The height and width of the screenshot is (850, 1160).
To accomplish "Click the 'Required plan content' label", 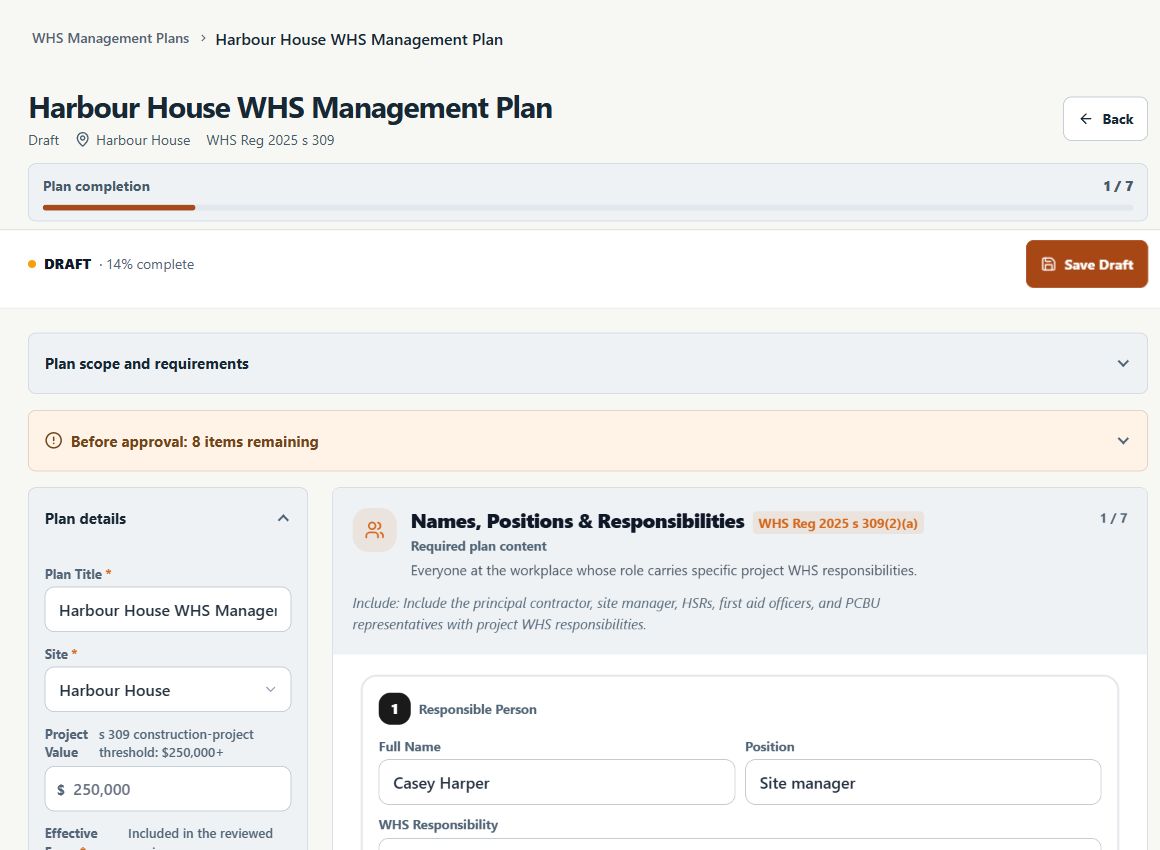I will 479,546.
